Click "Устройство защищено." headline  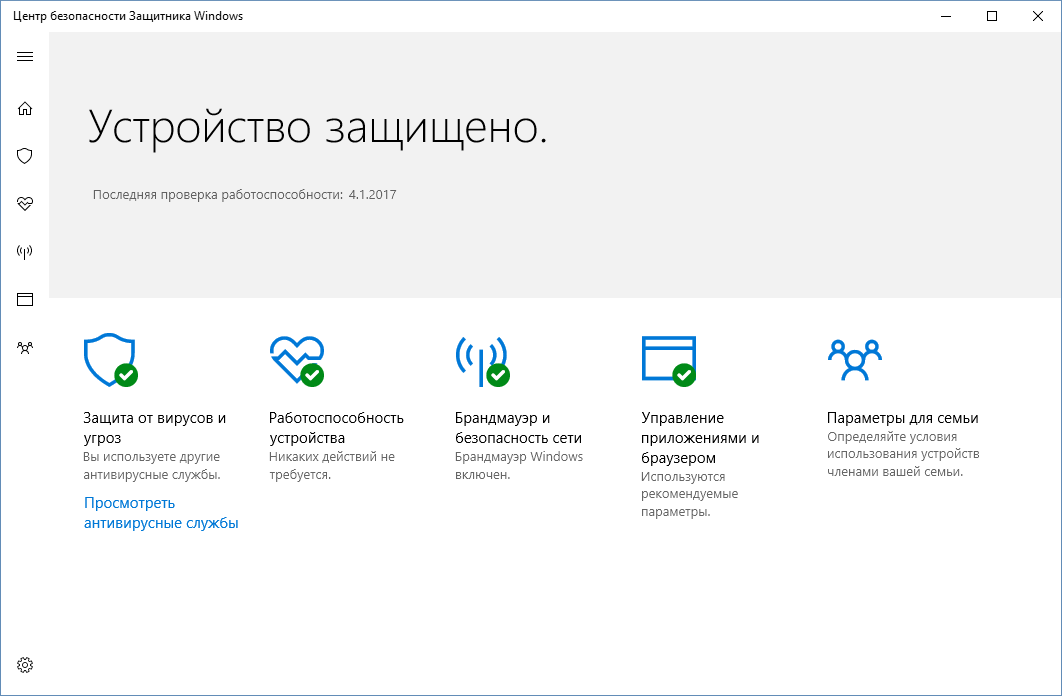click(318, 127)
